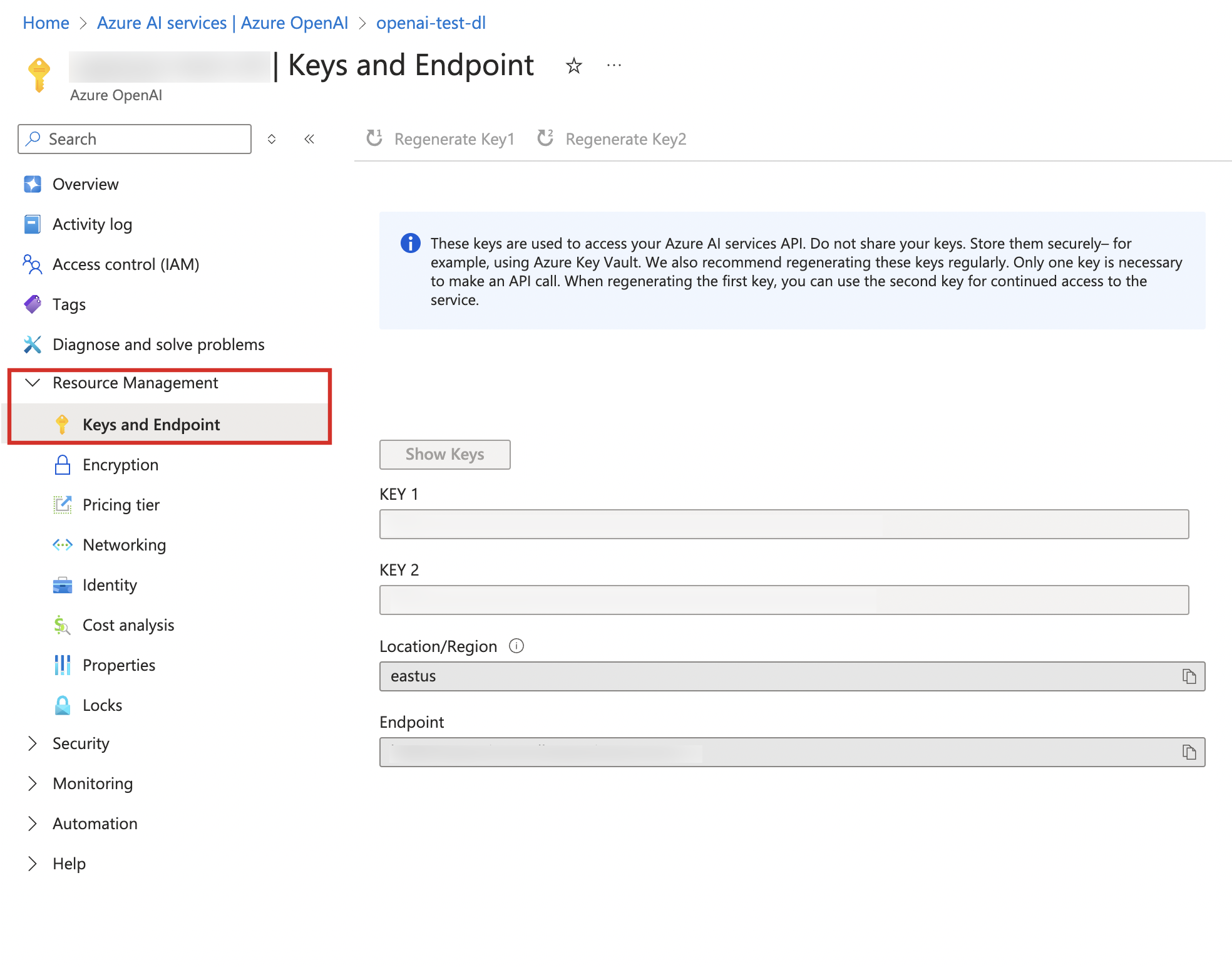
Task: Click the Identity briefcase icon
Action: point(63,585)
